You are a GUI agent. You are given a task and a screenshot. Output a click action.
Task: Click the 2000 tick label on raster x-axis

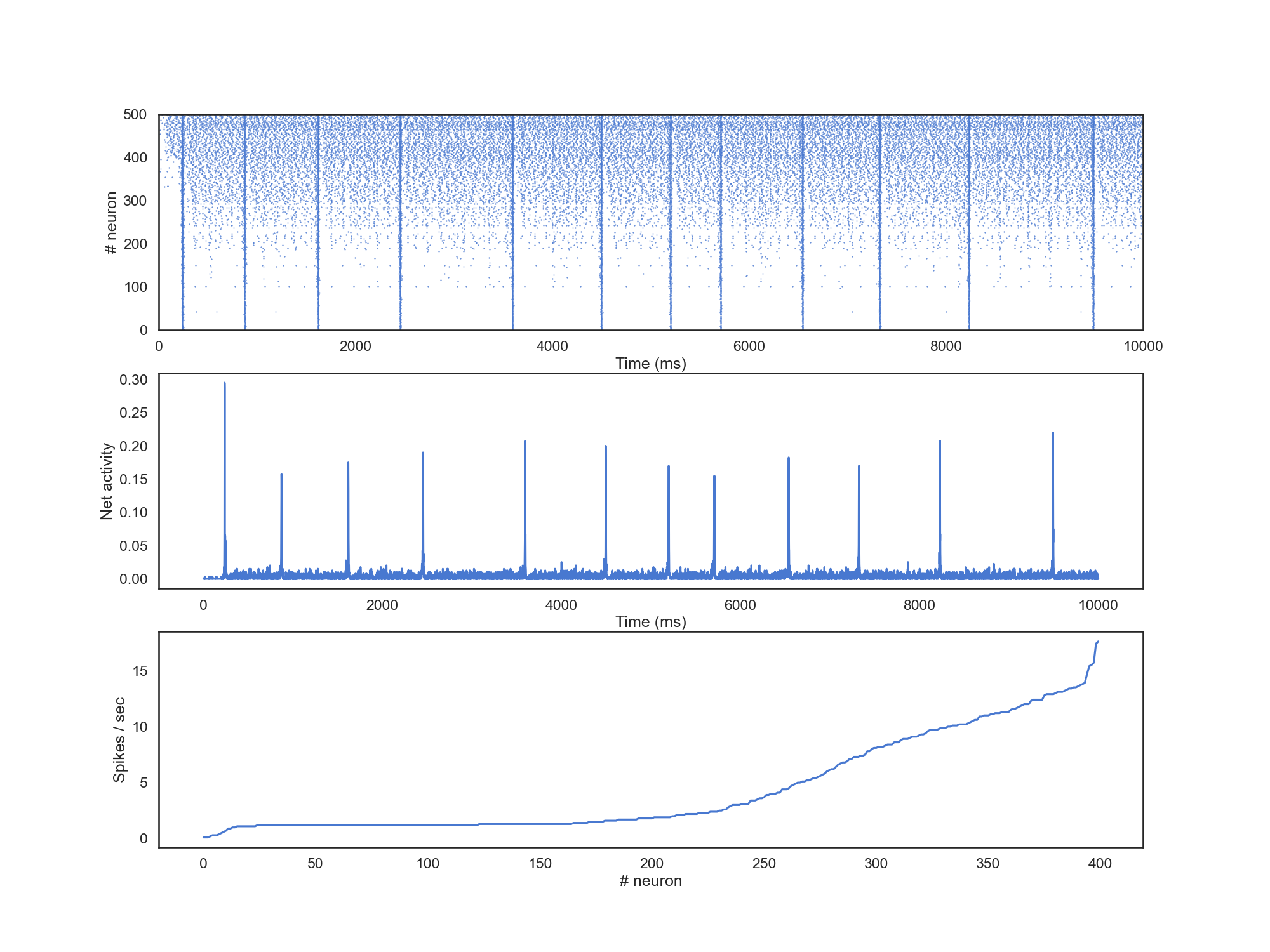[355, 347]
